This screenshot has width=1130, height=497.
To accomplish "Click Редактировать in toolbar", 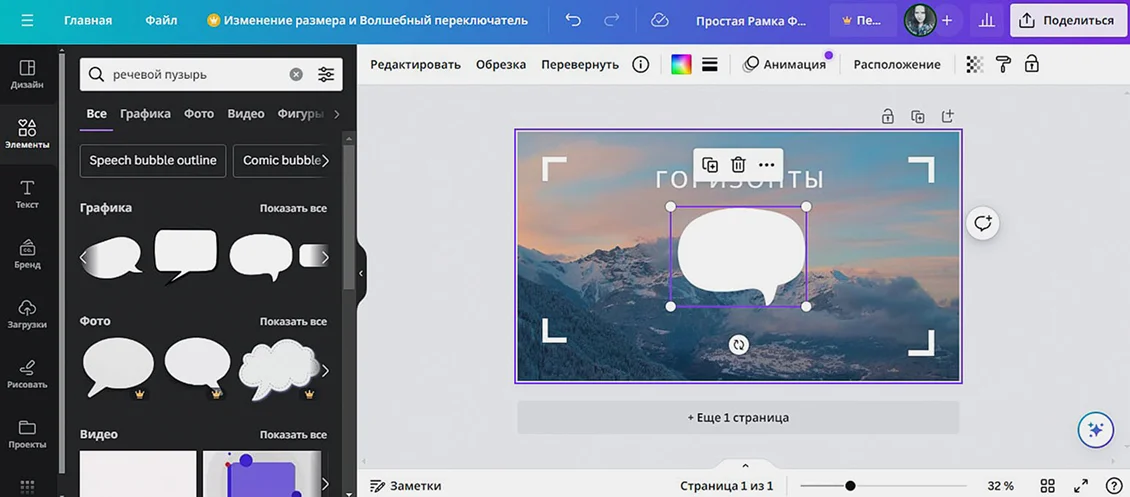I will click(415, 64).
